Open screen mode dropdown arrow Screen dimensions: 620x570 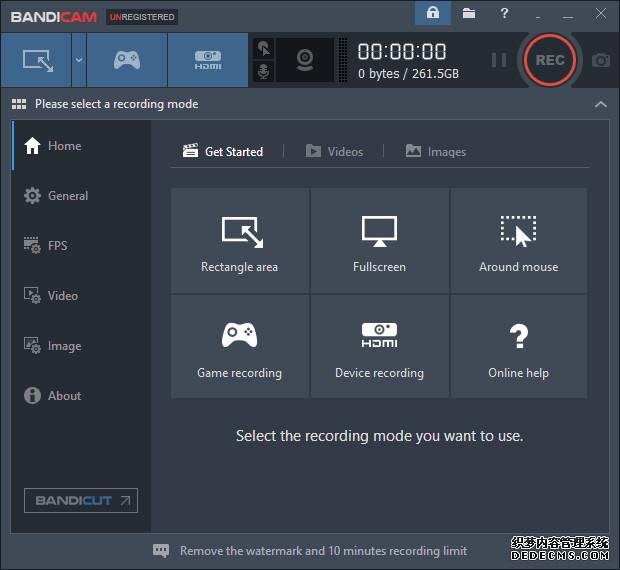[x=79, y=60]
